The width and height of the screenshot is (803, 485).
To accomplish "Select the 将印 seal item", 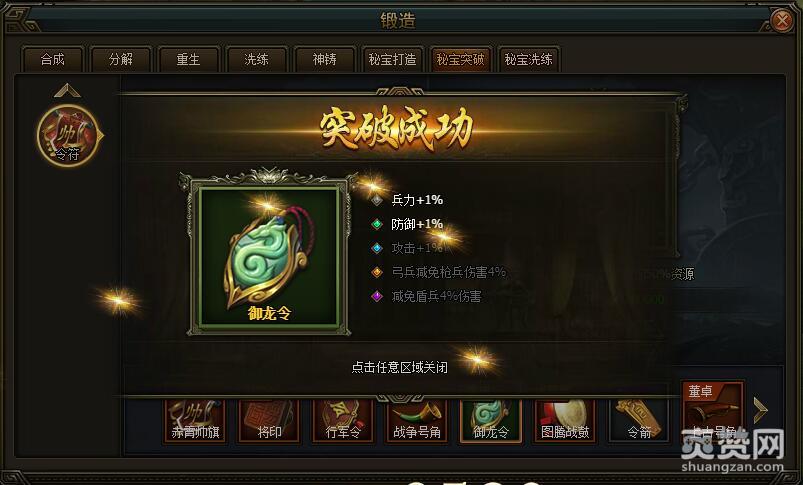I will [x=269, y=421].
